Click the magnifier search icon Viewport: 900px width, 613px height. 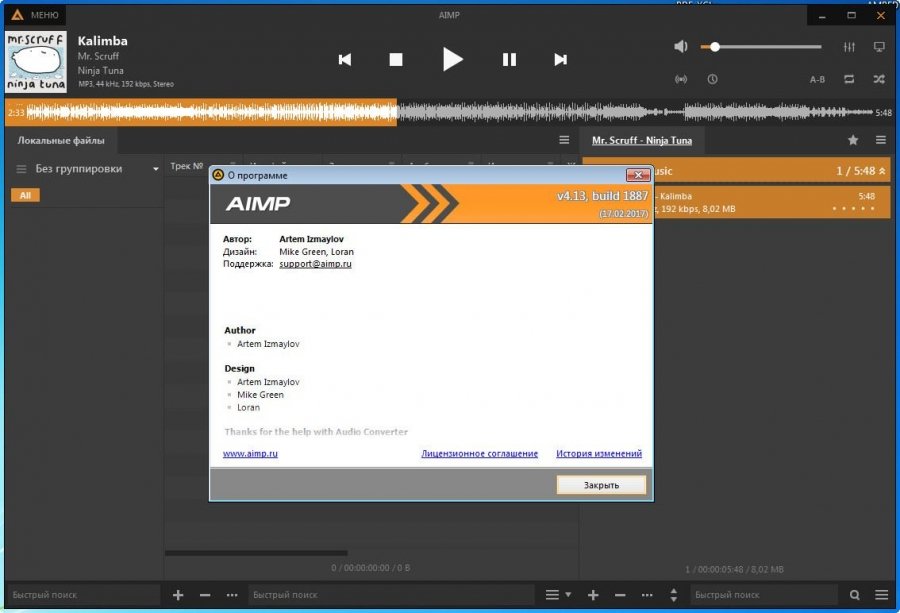[855, 595]
